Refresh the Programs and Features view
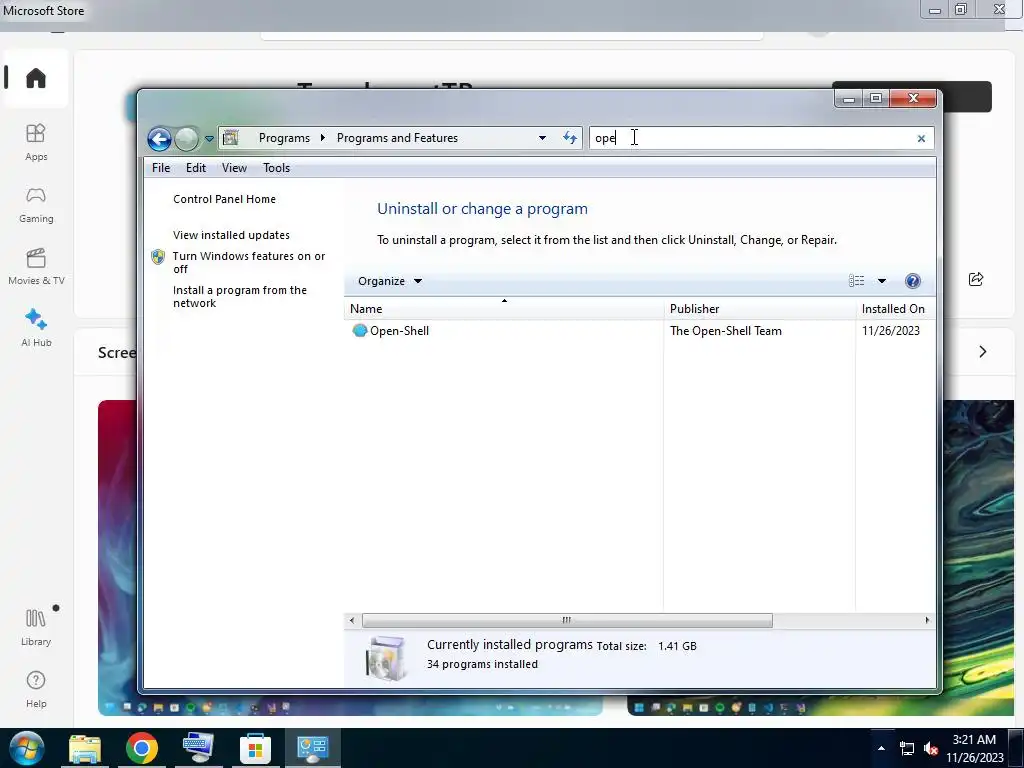This screenshot has height=768, width=1024. (570, 138)
